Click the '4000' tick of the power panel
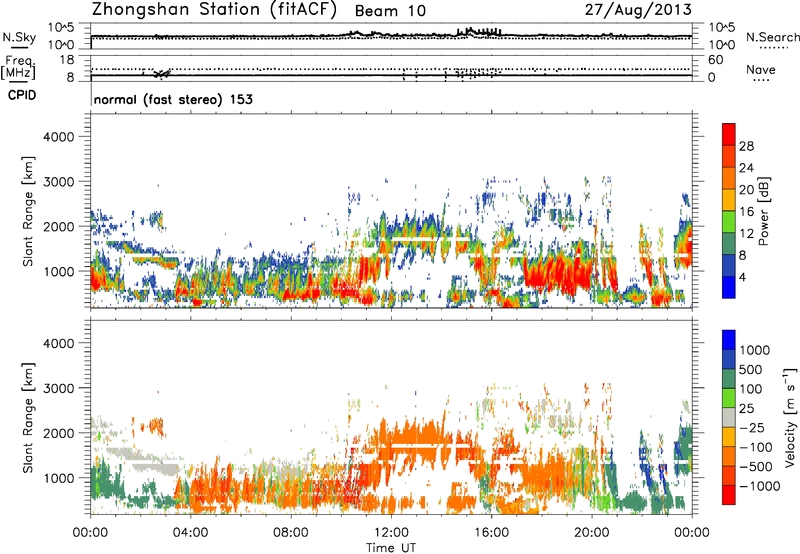The image size is (800, 554). tap(59, 137)
